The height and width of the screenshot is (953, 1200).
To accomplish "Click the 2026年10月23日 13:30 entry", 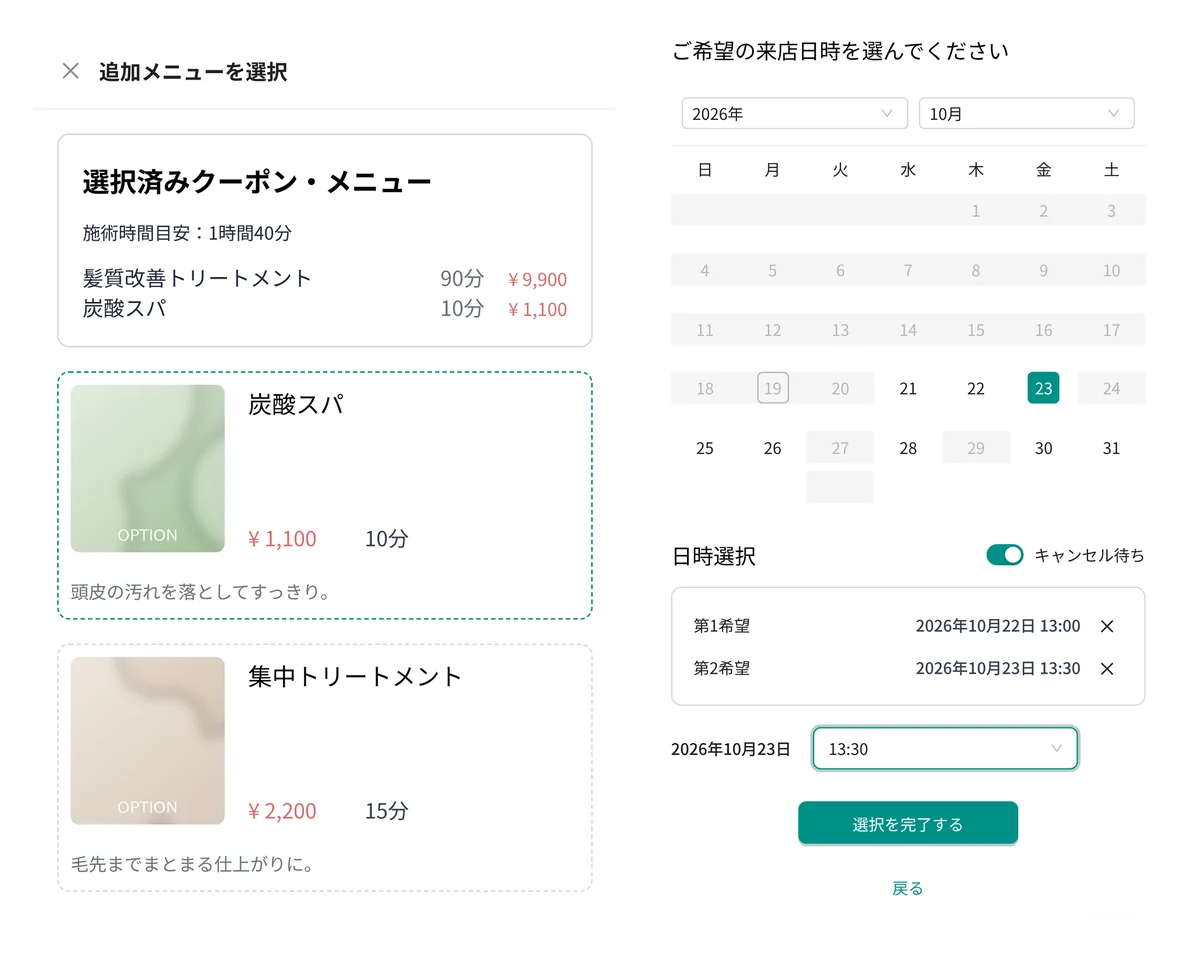I will [998, 669].
